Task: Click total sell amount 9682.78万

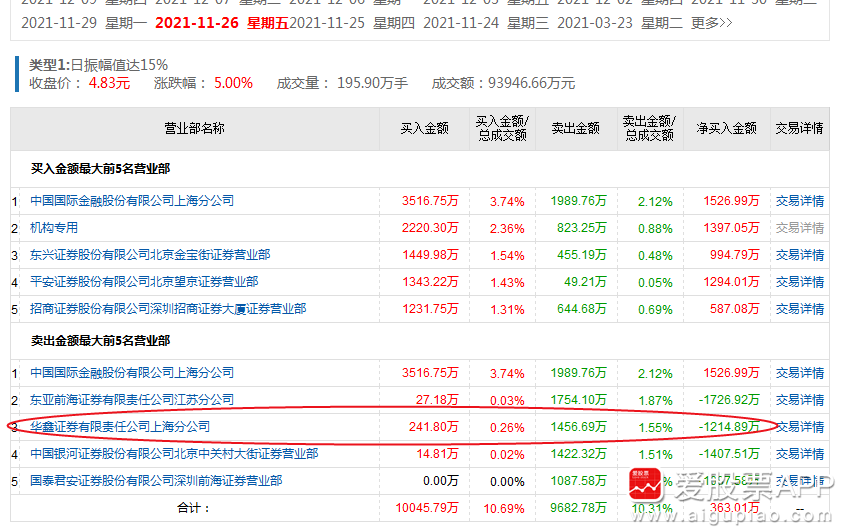Action: (x=578, y=508)
